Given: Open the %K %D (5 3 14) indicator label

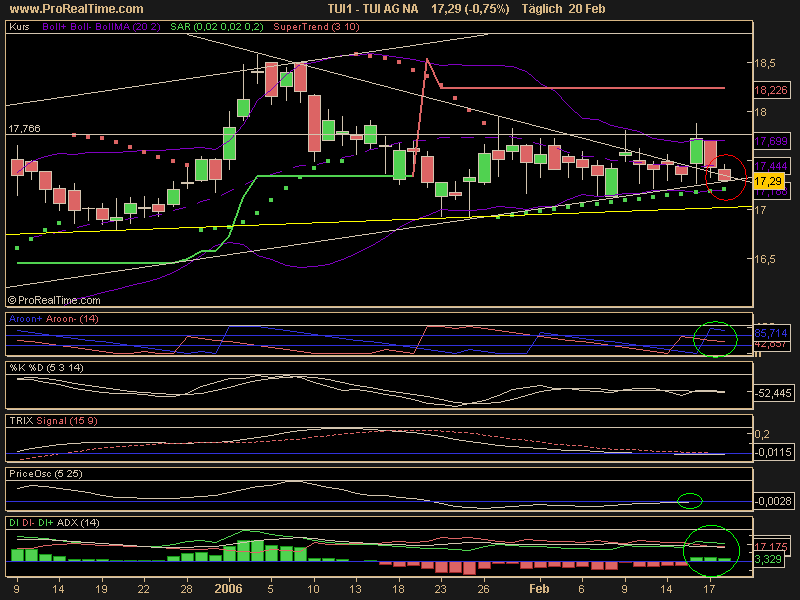Looking at the screenshot, I should click(x=46, y=368).
